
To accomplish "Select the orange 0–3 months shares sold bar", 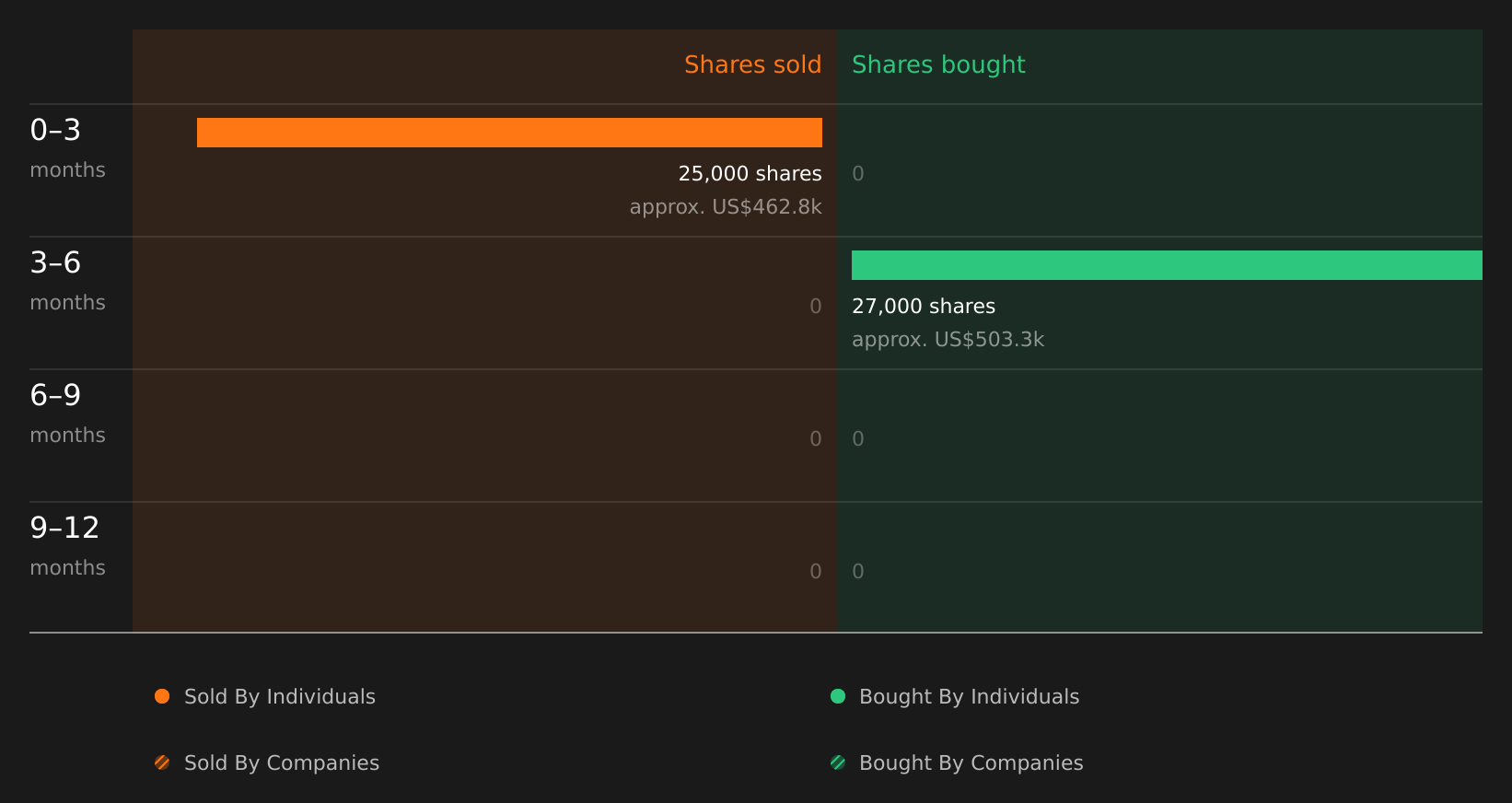I will coord(509,133).
